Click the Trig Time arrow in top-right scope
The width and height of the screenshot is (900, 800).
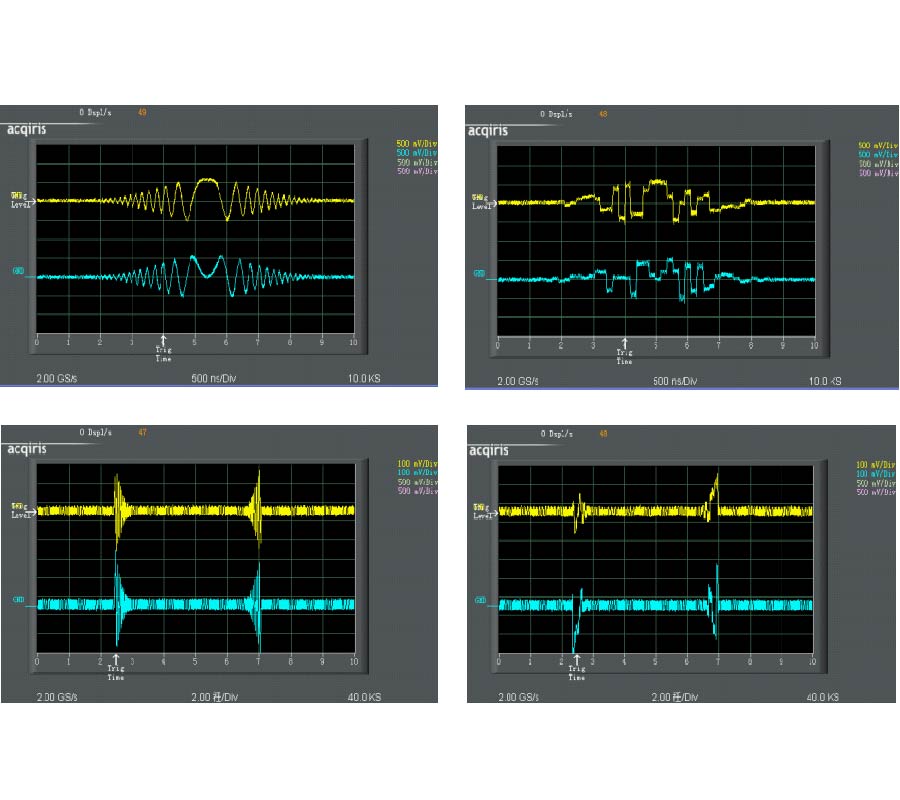click(624, 347)
